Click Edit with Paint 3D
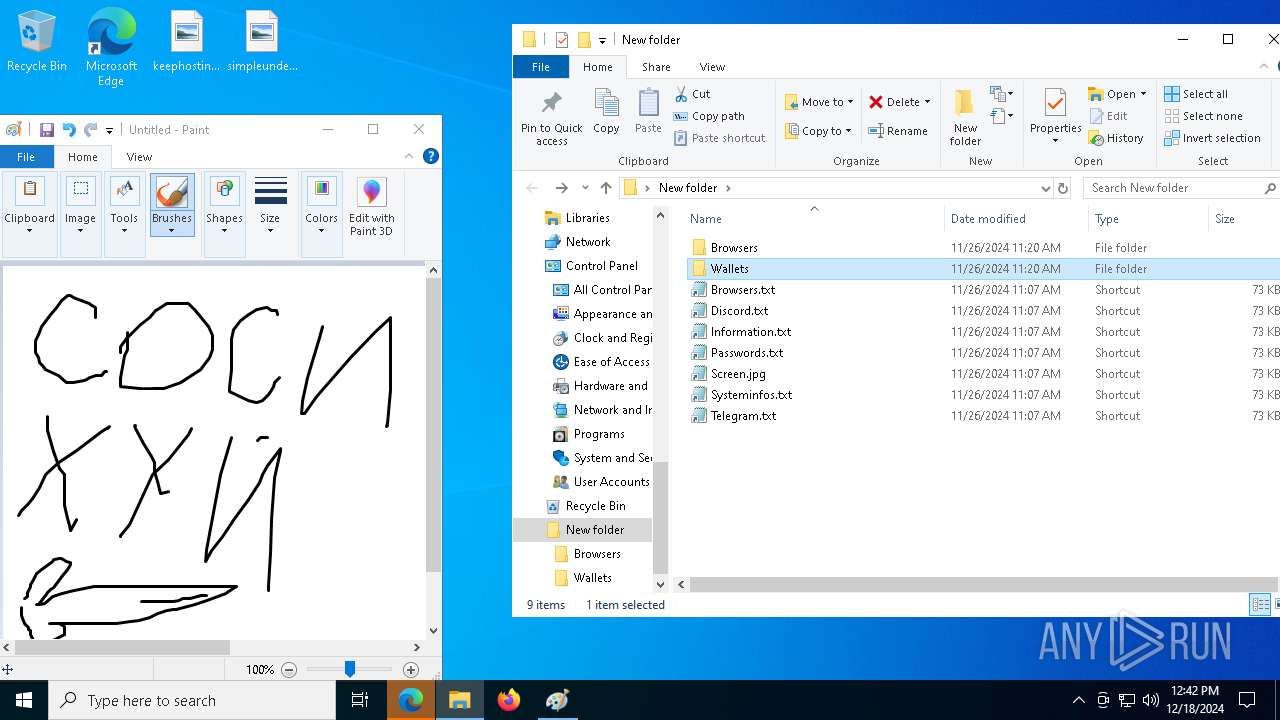The height and width of the screenshot is (720, 1280). [x=372, y=208]
